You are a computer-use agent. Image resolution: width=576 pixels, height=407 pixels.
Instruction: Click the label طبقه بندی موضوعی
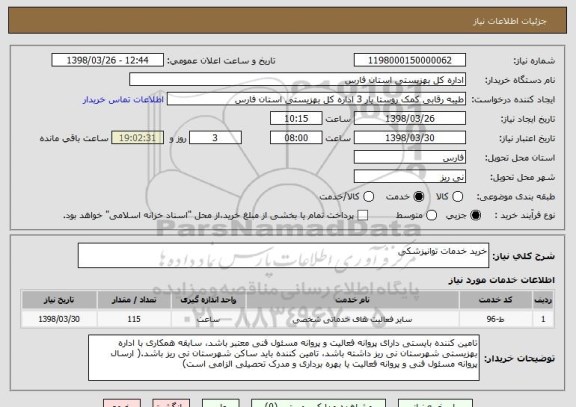pos(516,197)
